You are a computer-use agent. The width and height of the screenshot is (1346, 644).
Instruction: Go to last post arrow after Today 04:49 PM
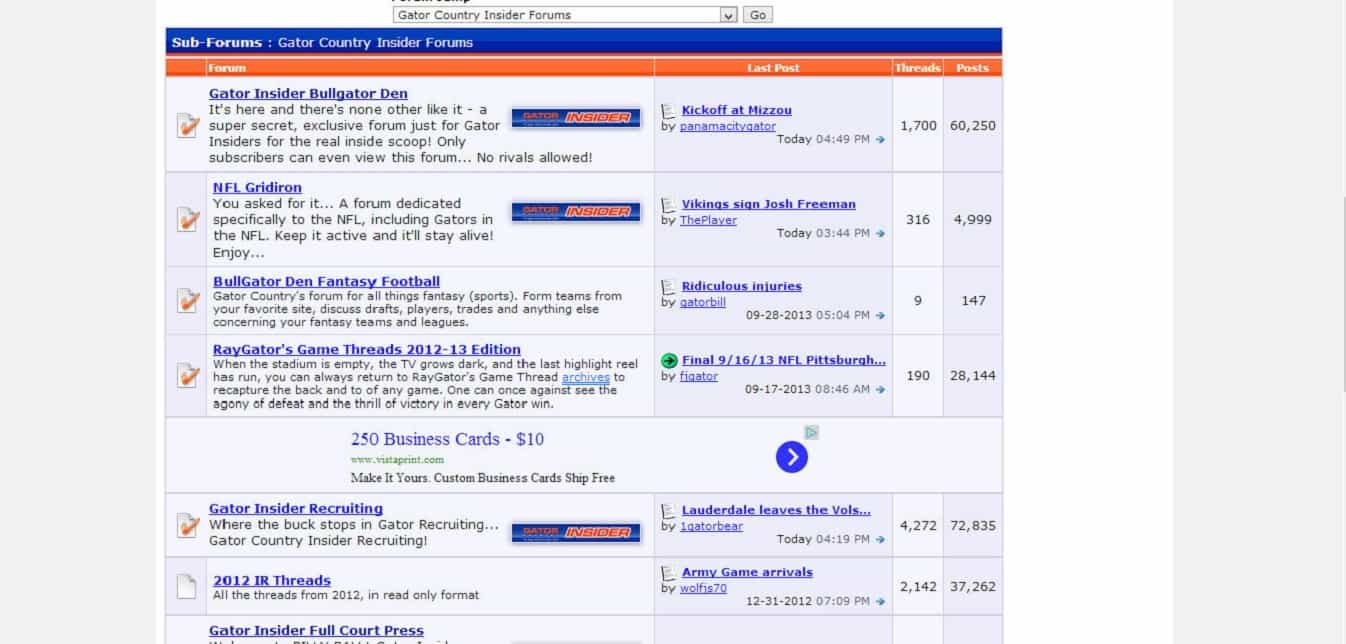[880, 140]
